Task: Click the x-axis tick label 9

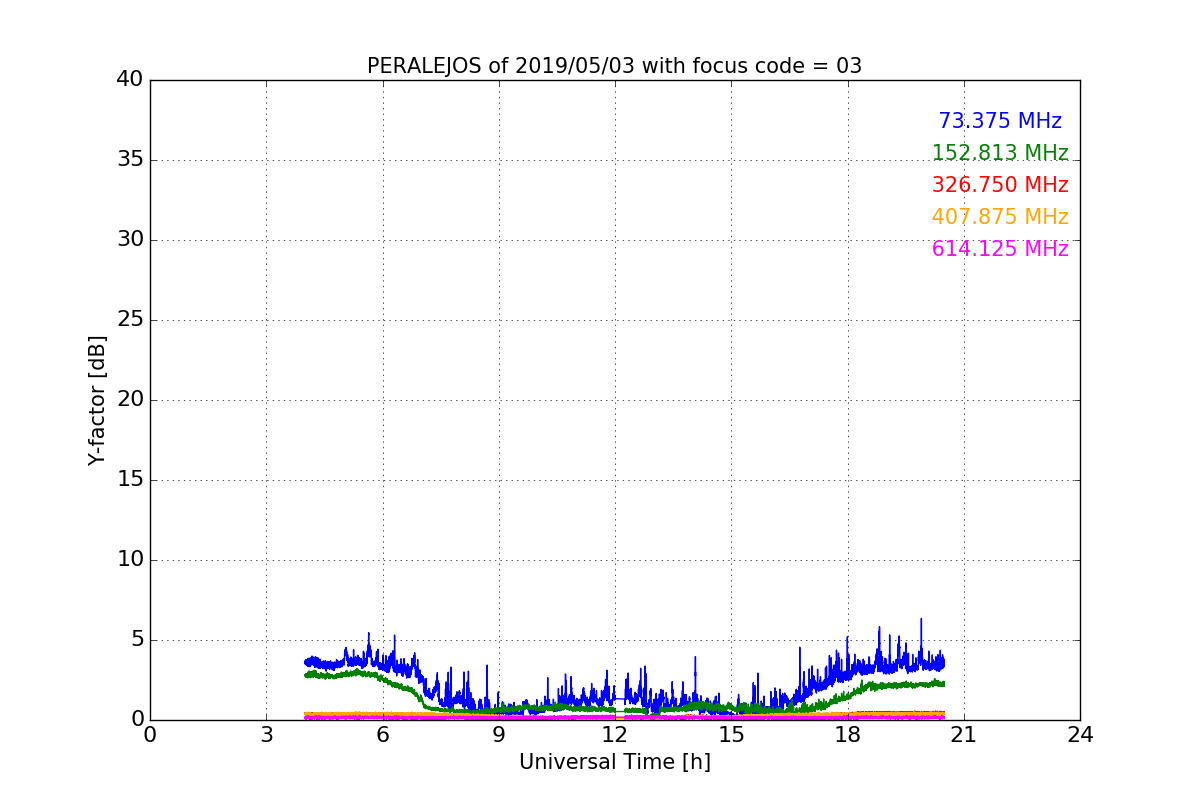Action: pyautogui.click(x=499, y=735)
